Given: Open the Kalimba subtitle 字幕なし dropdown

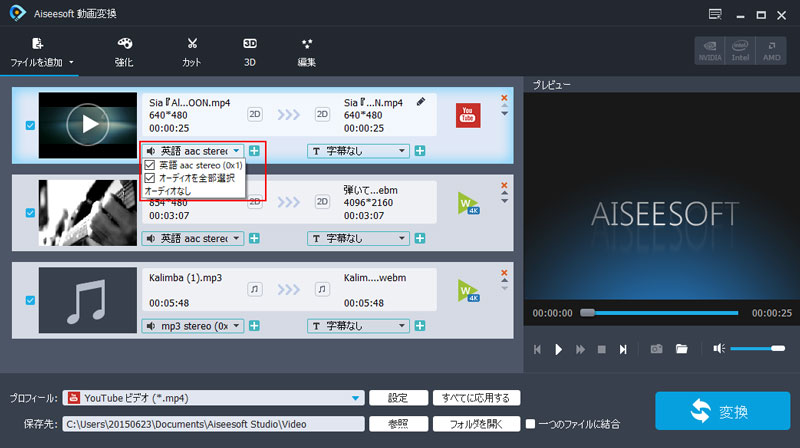Looking at the screenshot, I should (x=358, y=326).
